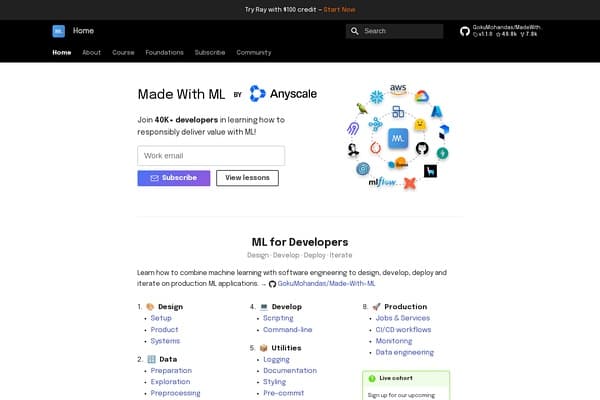Click the mlflow logo
This screenshot has height=400, width=600.
click(382, 182)
